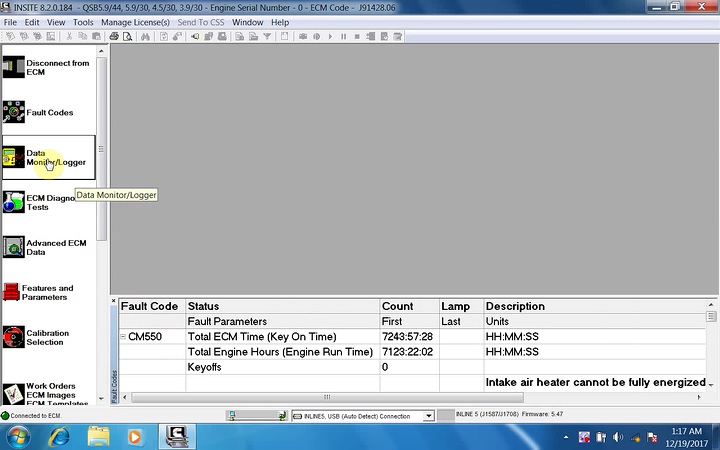Open the Tools menu
Image resolution: width=720 pixels, height=450 pixels.
83,22
